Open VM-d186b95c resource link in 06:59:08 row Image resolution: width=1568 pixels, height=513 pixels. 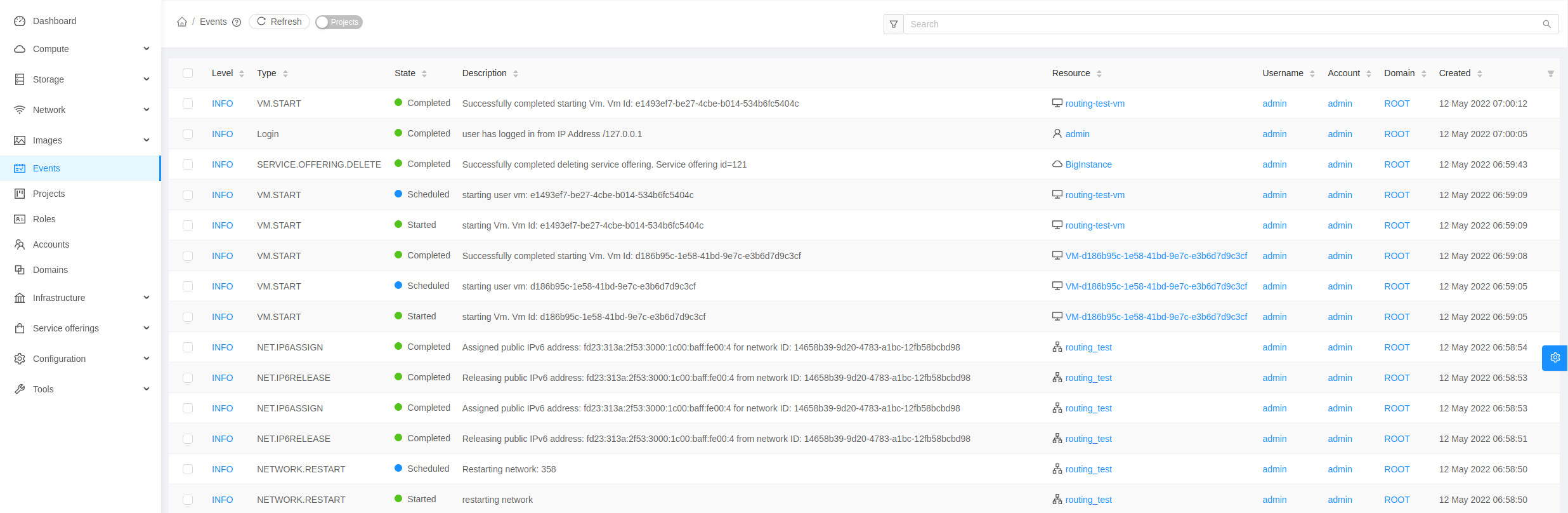pyautogui.click(x=1156, y=256)
